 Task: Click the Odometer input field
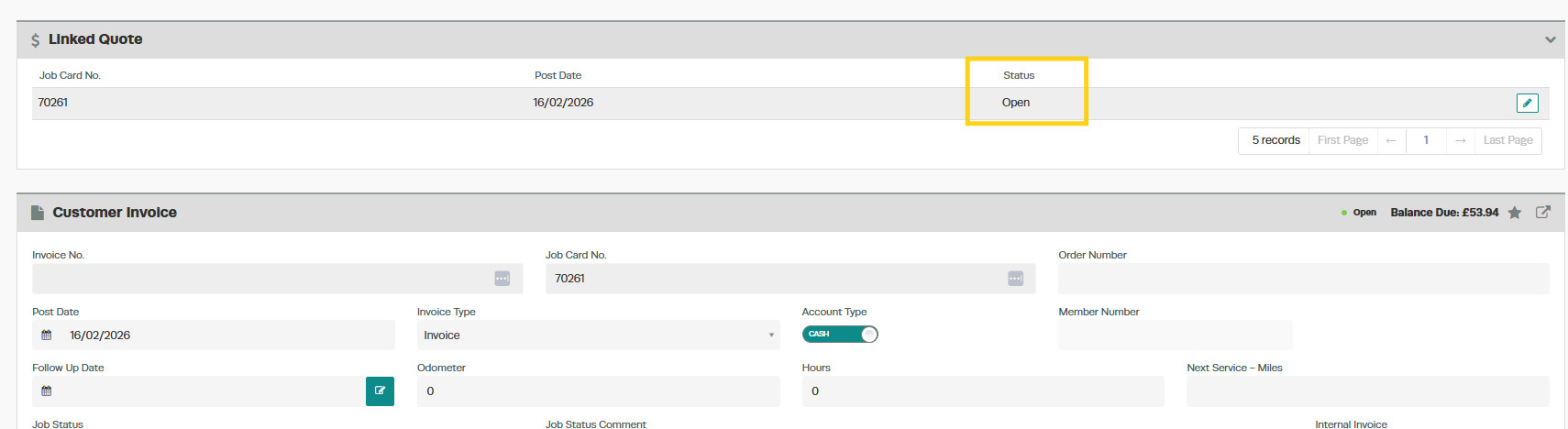[x=598, y=391]
